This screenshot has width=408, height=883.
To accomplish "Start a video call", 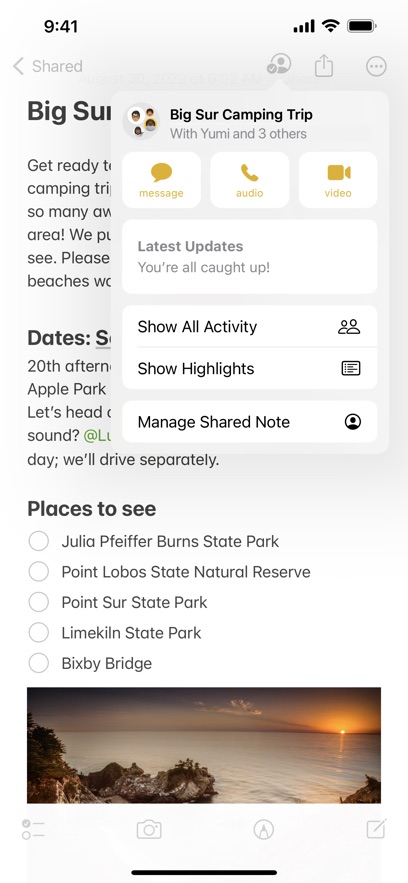I will click(338, 180).
